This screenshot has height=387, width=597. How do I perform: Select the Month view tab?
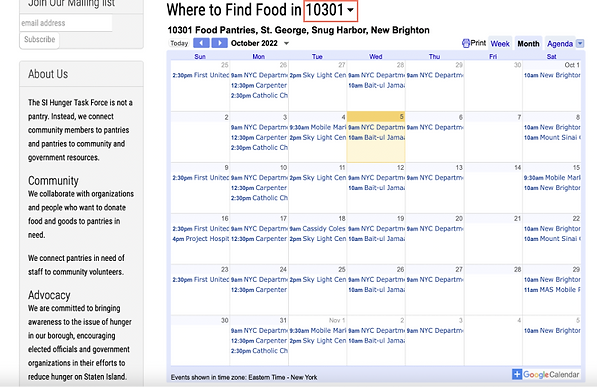(528, 44)
